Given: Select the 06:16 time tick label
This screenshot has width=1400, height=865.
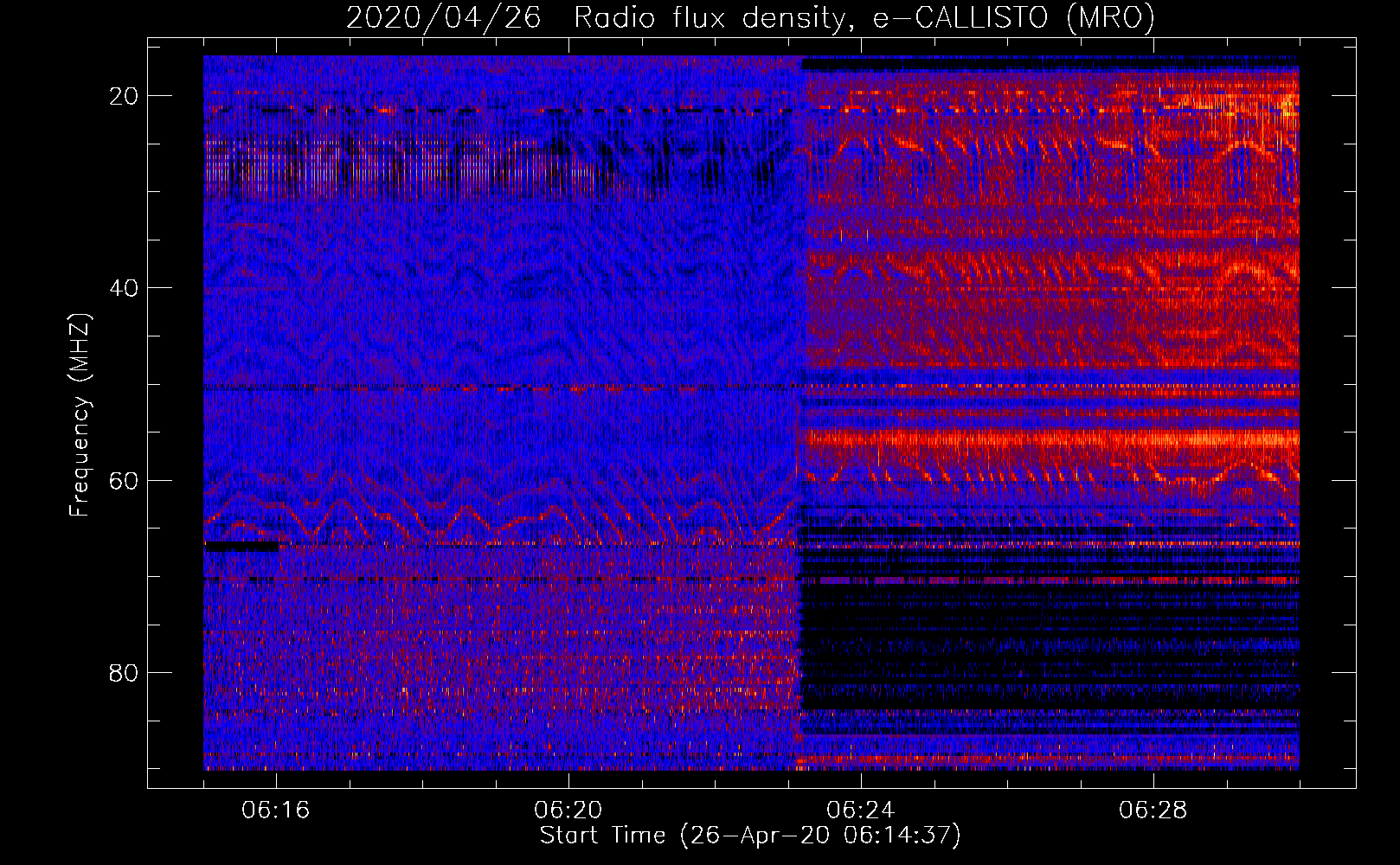Looking at the screenshot, I should pos(276,811).
